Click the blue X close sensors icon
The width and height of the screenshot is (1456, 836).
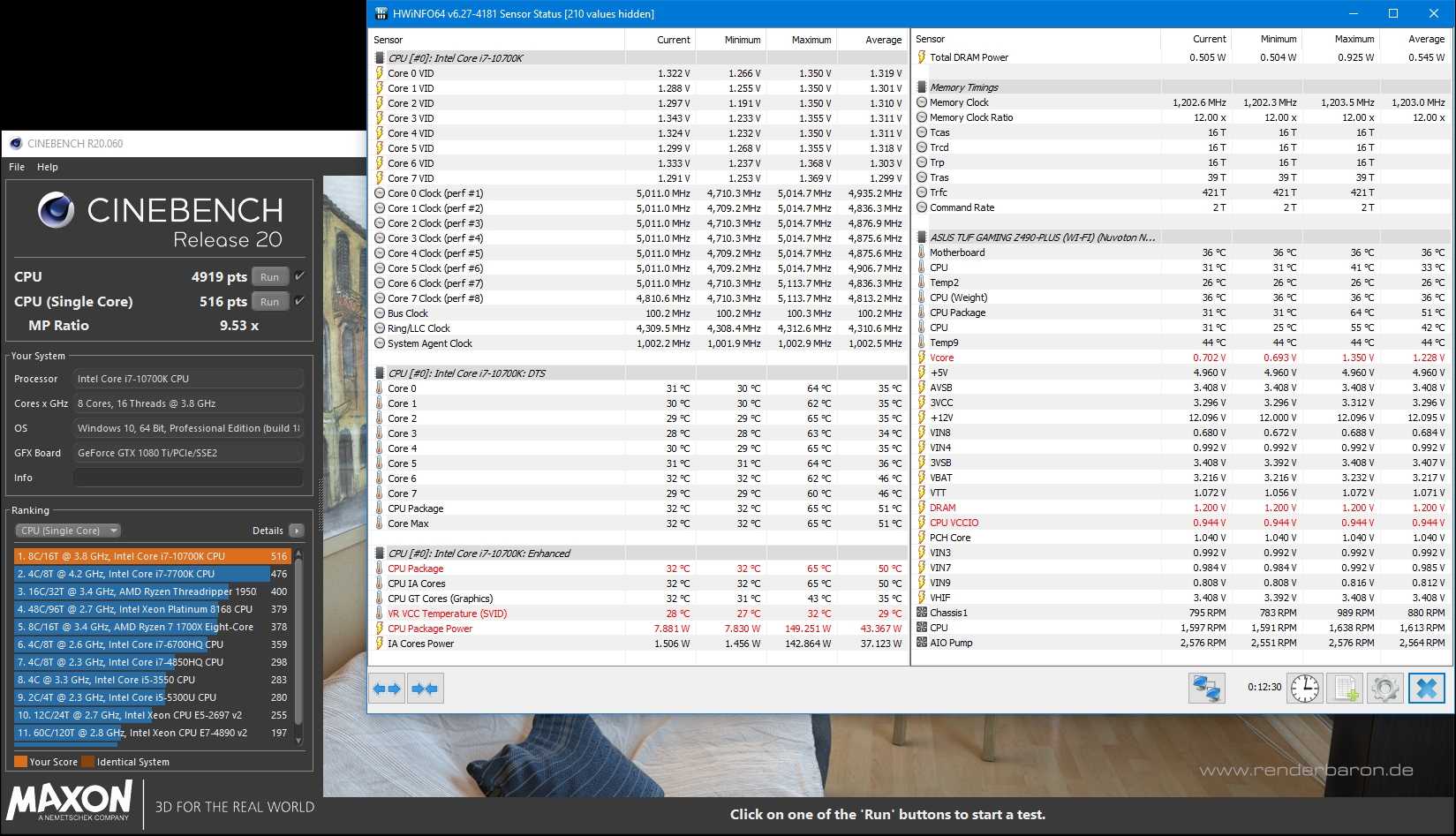click(1426, 688)
